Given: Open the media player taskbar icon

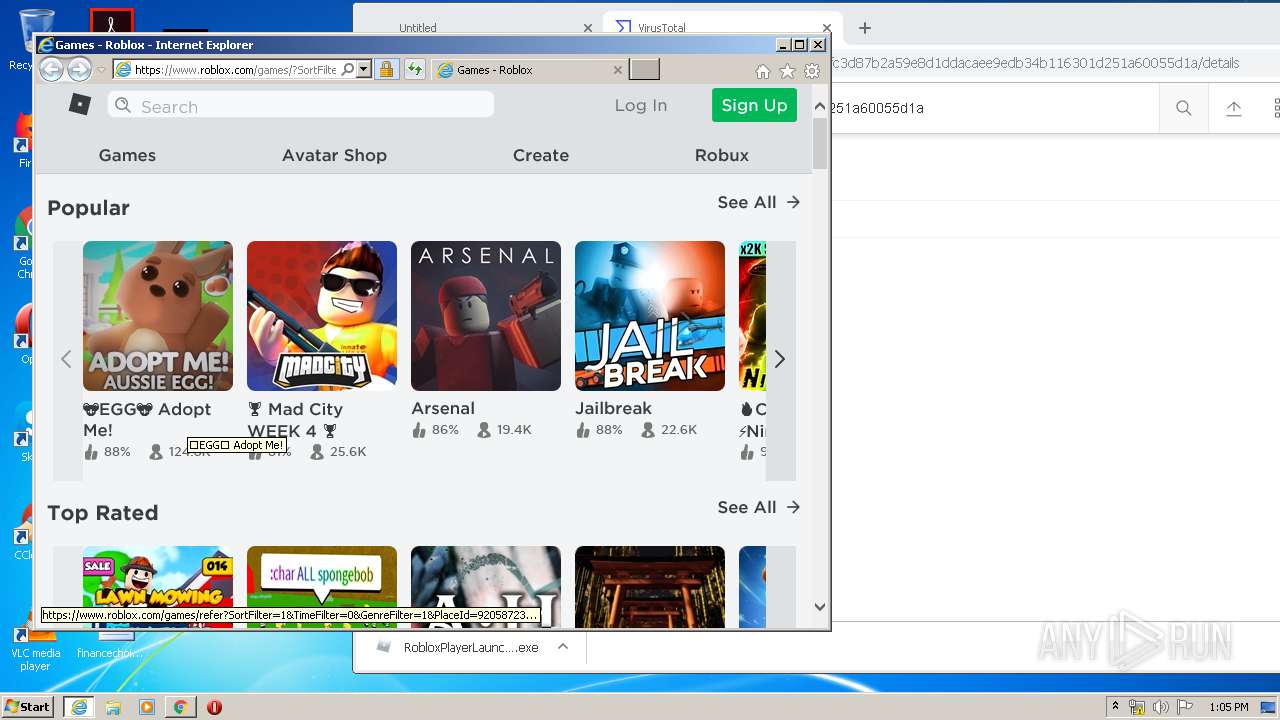Looking at the screenshot, I should (147, 707).
